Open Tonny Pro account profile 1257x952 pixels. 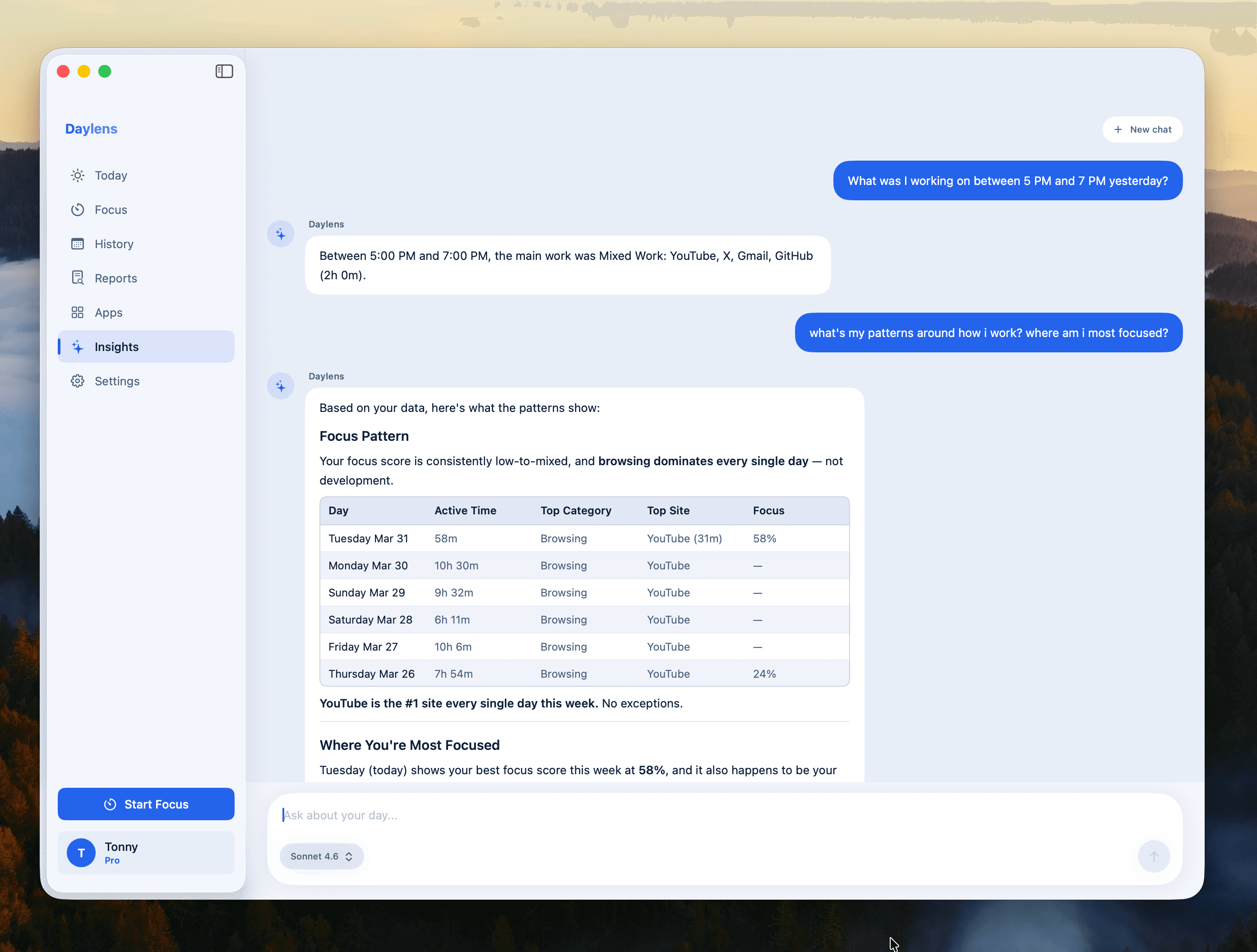146,853
